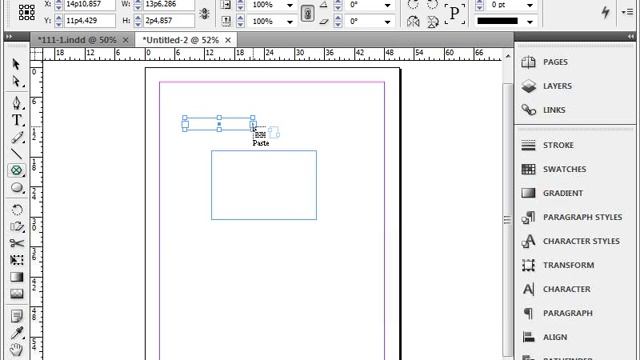Close the 111-1.indd tab
The width and height of the screenshot is (640, 360).
[x=126, y=40]
